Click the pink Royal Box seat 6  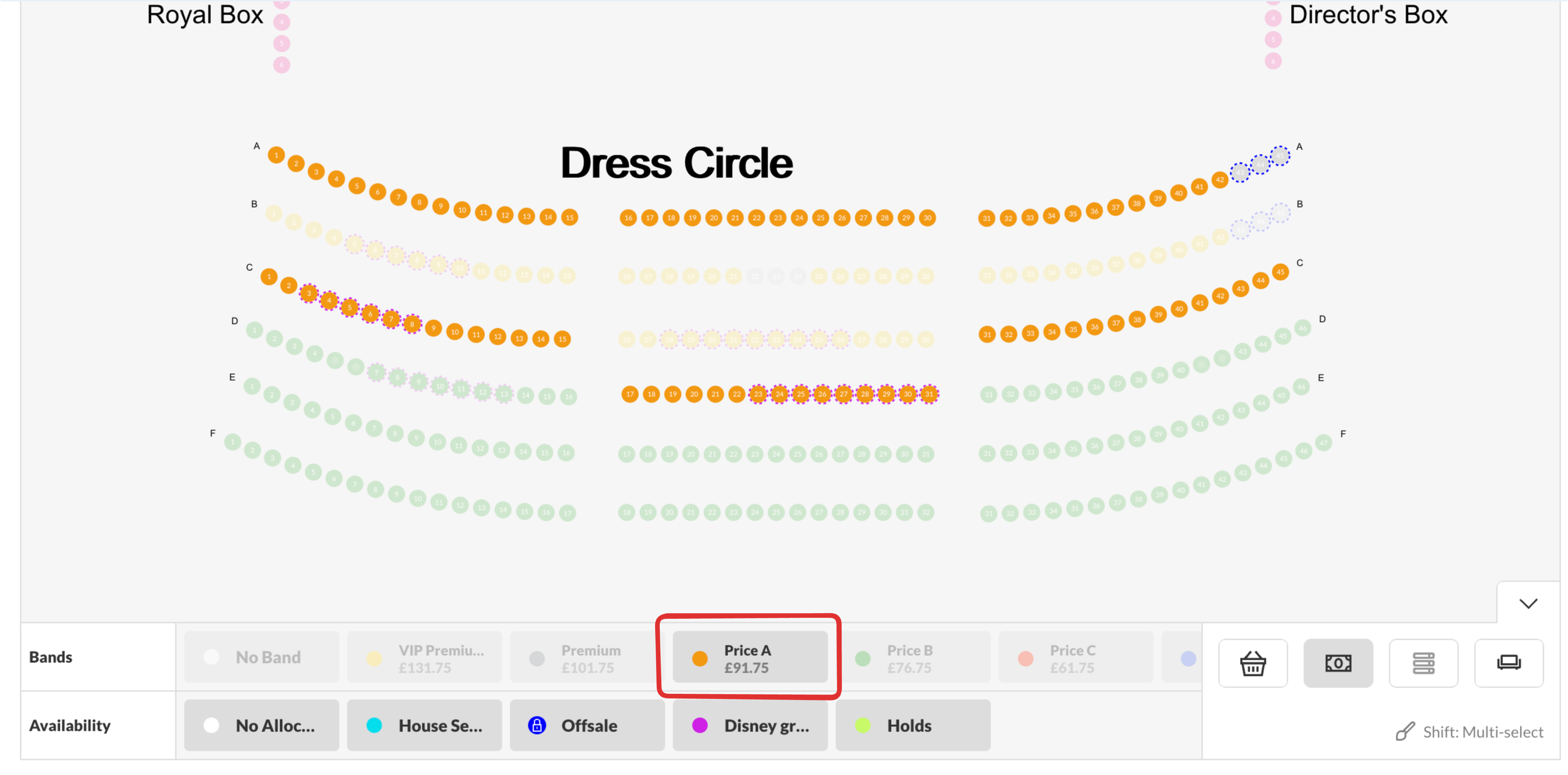pyautogui.click(x=281, y=65)
